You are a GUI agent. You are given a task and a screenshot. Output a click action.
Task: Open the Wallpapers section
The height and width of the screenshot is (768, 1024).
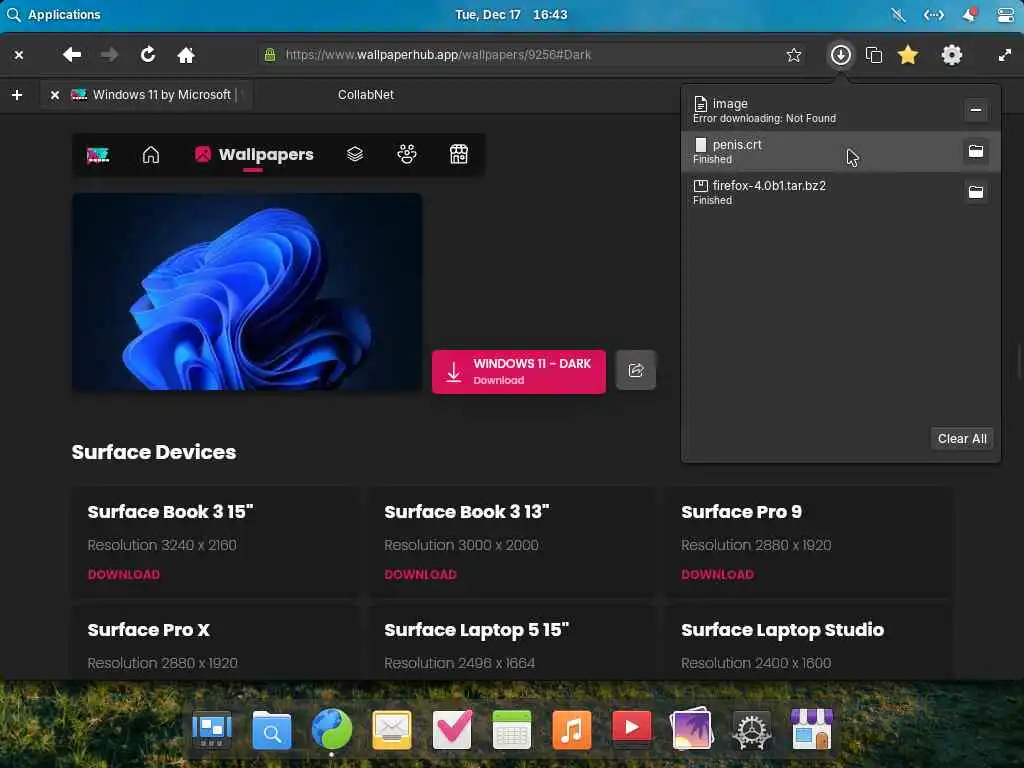click(x=254, y=155)
